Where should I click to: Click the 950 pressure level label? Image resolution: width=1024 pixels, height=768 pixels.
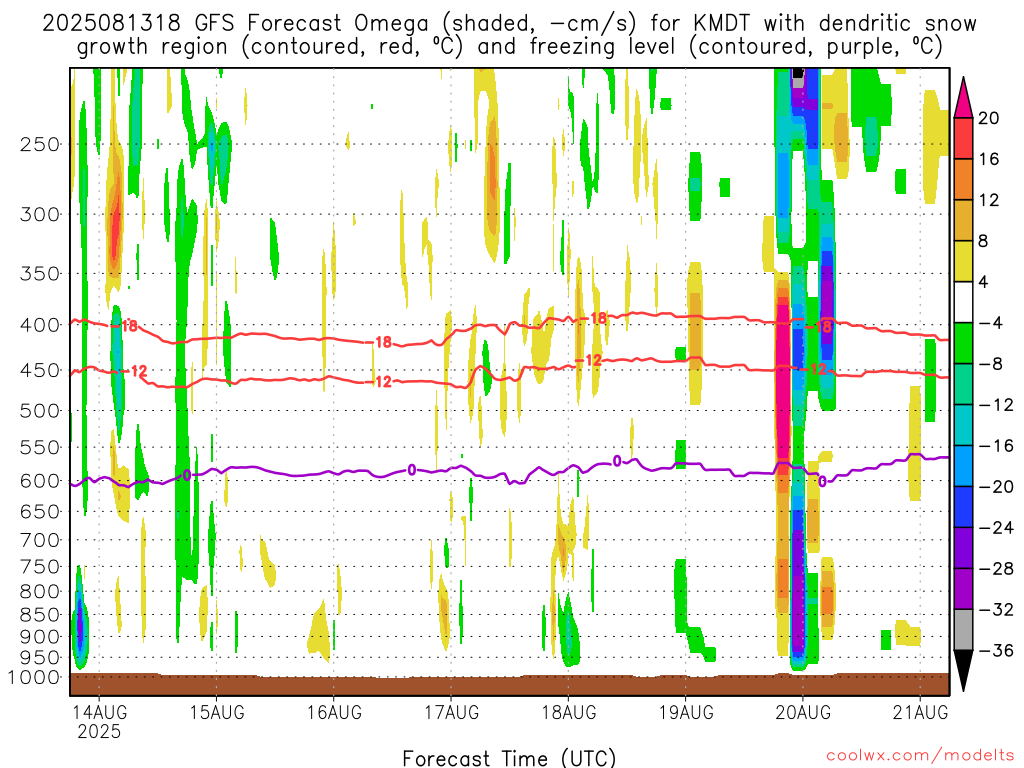coord(40,658)
